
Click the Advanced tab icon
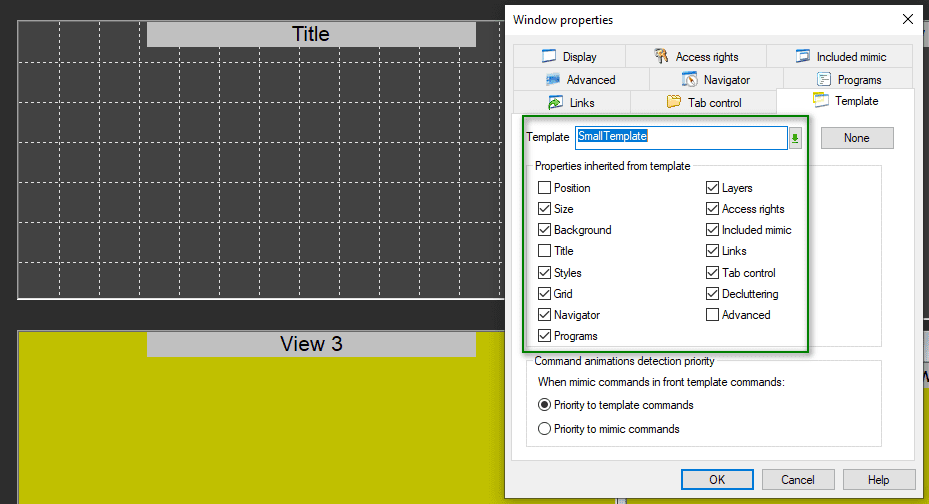552,80
